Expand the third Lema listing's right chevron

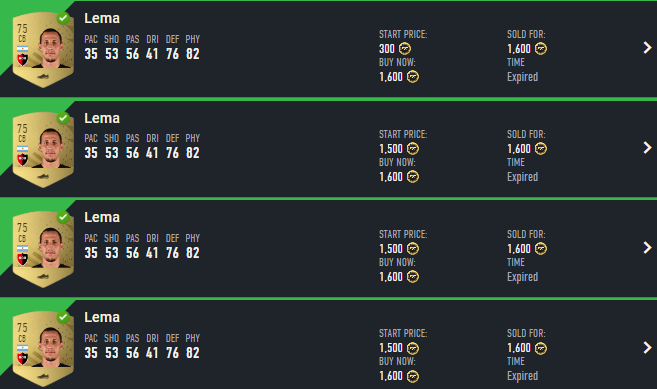click(x=647, y=248)
